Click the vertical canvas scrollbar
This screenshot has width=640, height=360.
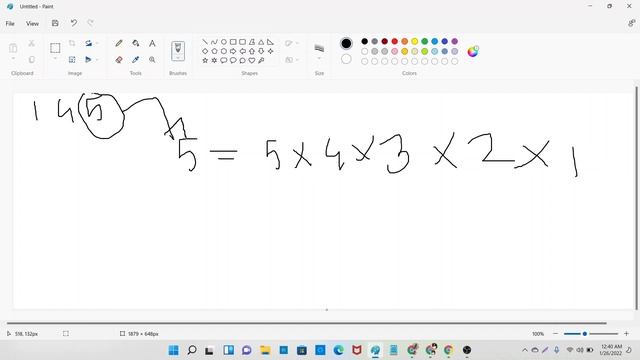[x=636, y=198]
